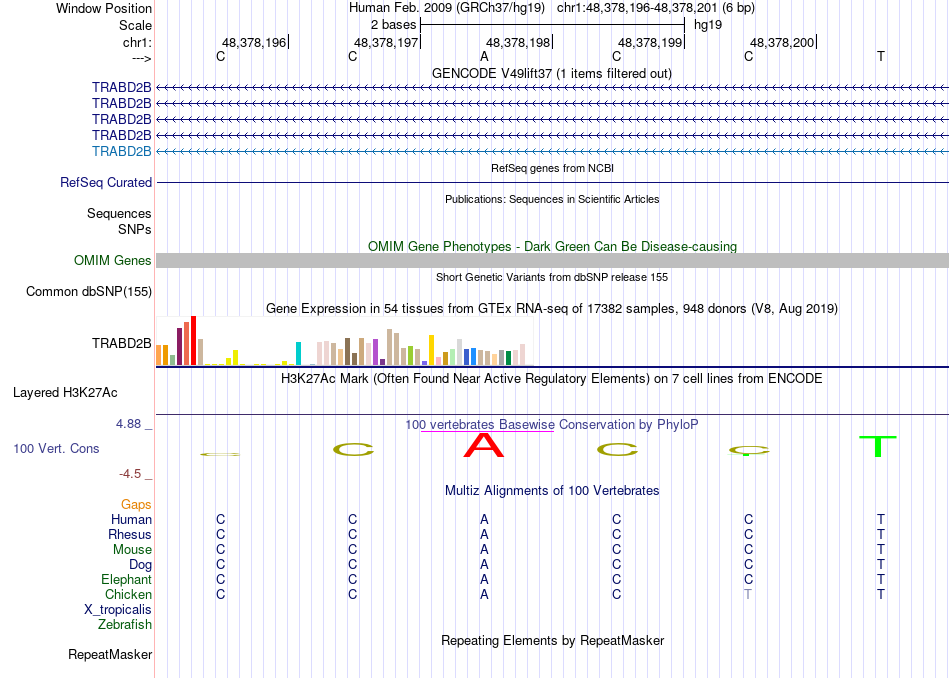Image resolution: width=950 pixels, height=678 pixels.
Task: Click the RepeatMasker side label
Action: click(x=110, y=654)
